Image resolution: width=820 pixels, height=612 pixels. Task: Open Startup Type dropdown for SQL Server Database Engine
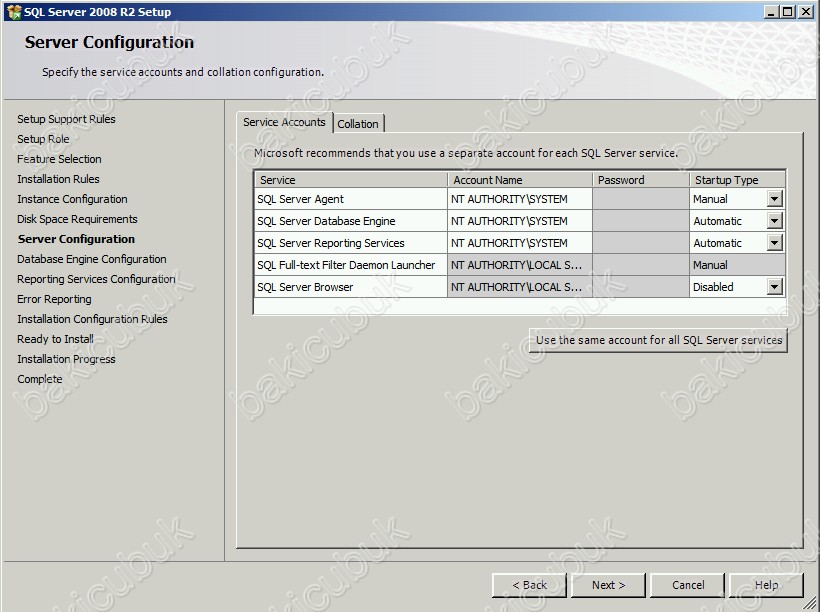coord(775,221)
